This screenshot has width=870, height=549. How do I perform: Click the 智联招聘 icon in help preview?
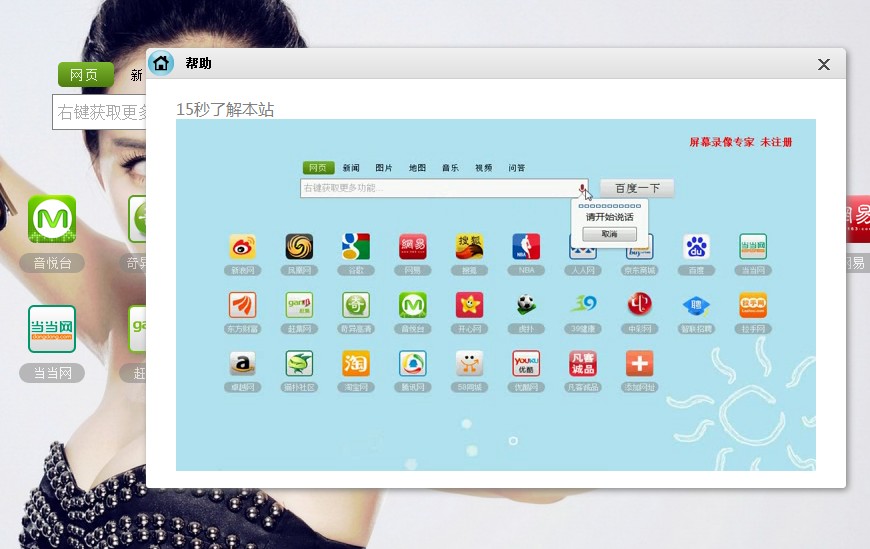[696, 305]
